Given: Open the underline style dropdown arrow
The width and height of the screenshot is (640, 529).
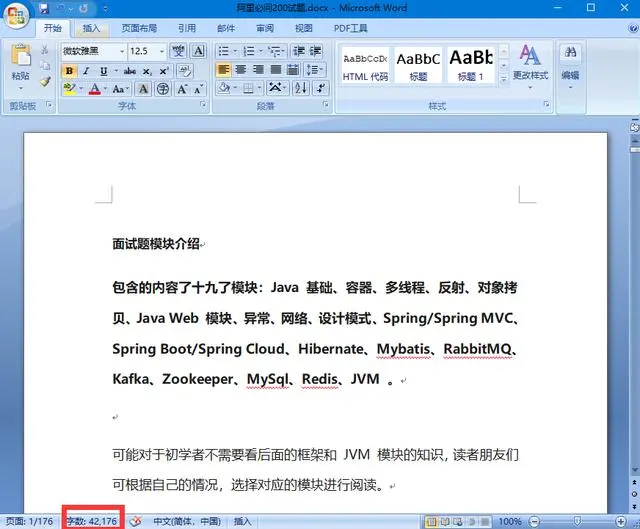Looking at the screenshot, I should (x=116, y=71).
